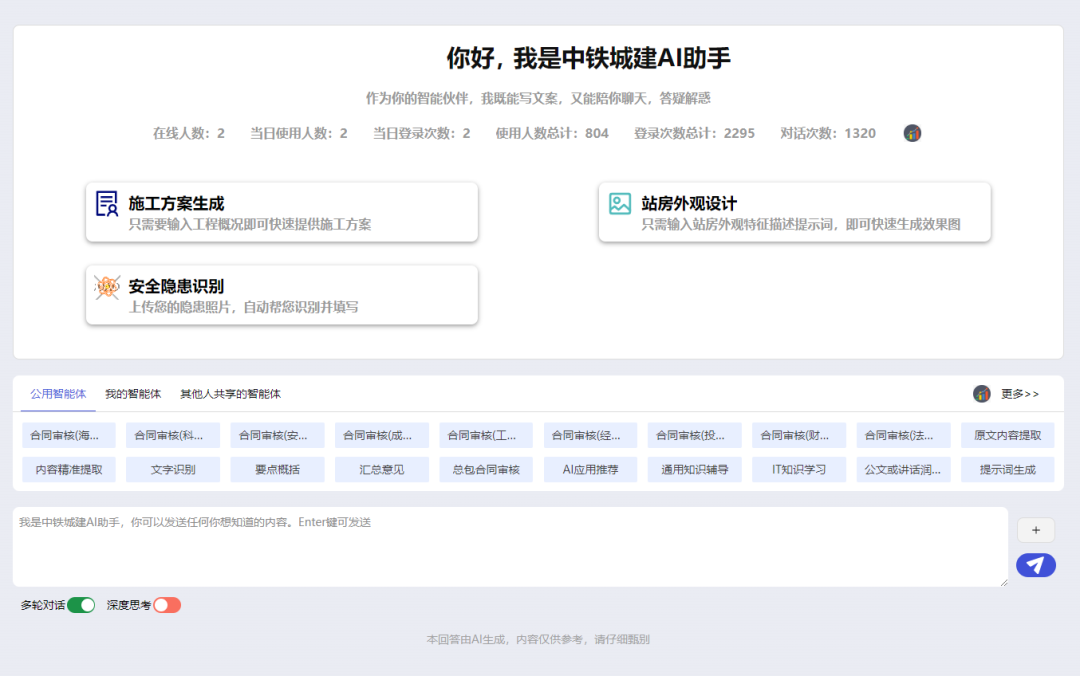Focus the chat message input box
This screenshot has width=1080, height=676.
click(x=510, y=547)
